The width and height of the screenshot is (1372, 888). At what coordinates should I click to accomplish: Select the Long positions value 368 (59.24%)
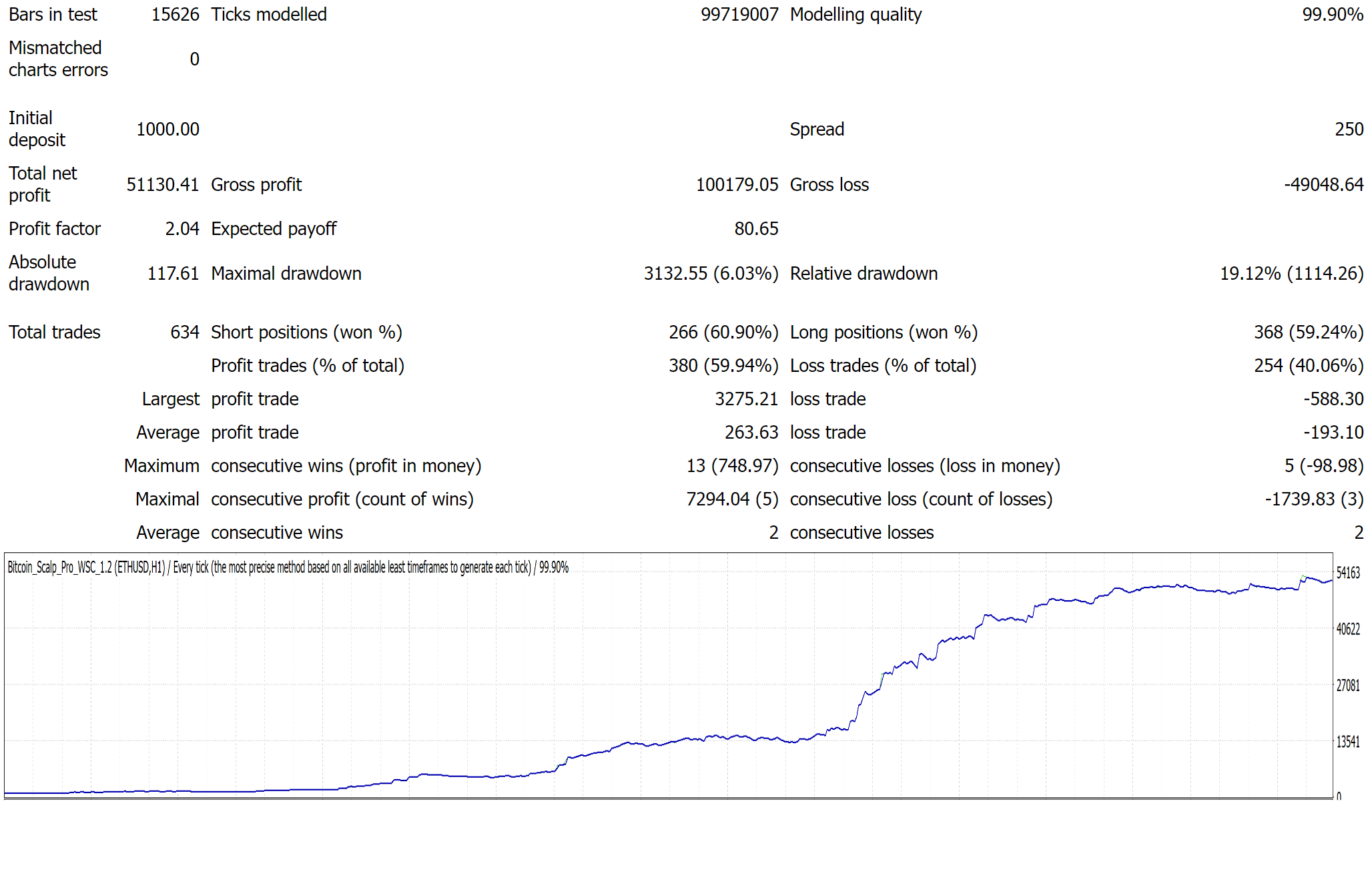[1308, 332]
